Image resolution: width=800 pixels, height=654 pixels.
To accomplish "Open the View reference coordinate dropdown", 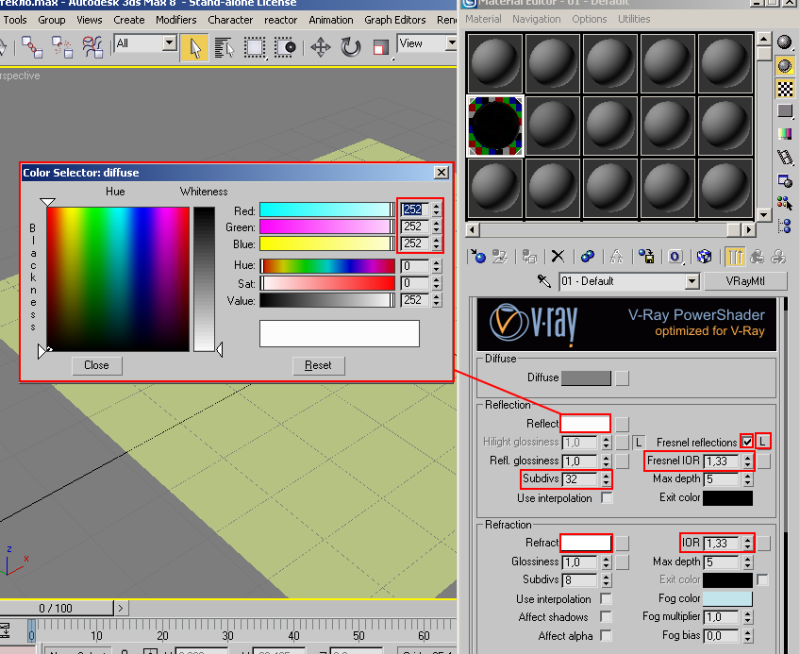I will [451, 43].
